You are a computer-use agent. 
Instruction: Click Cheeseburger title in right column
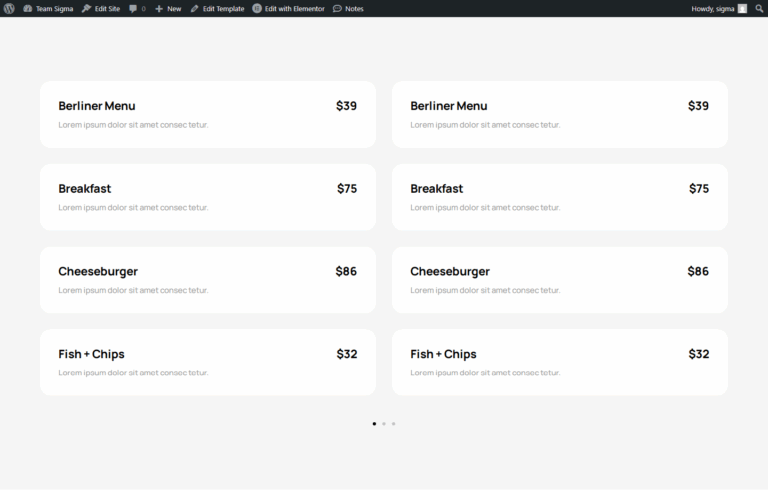click(x=450, y=271)
